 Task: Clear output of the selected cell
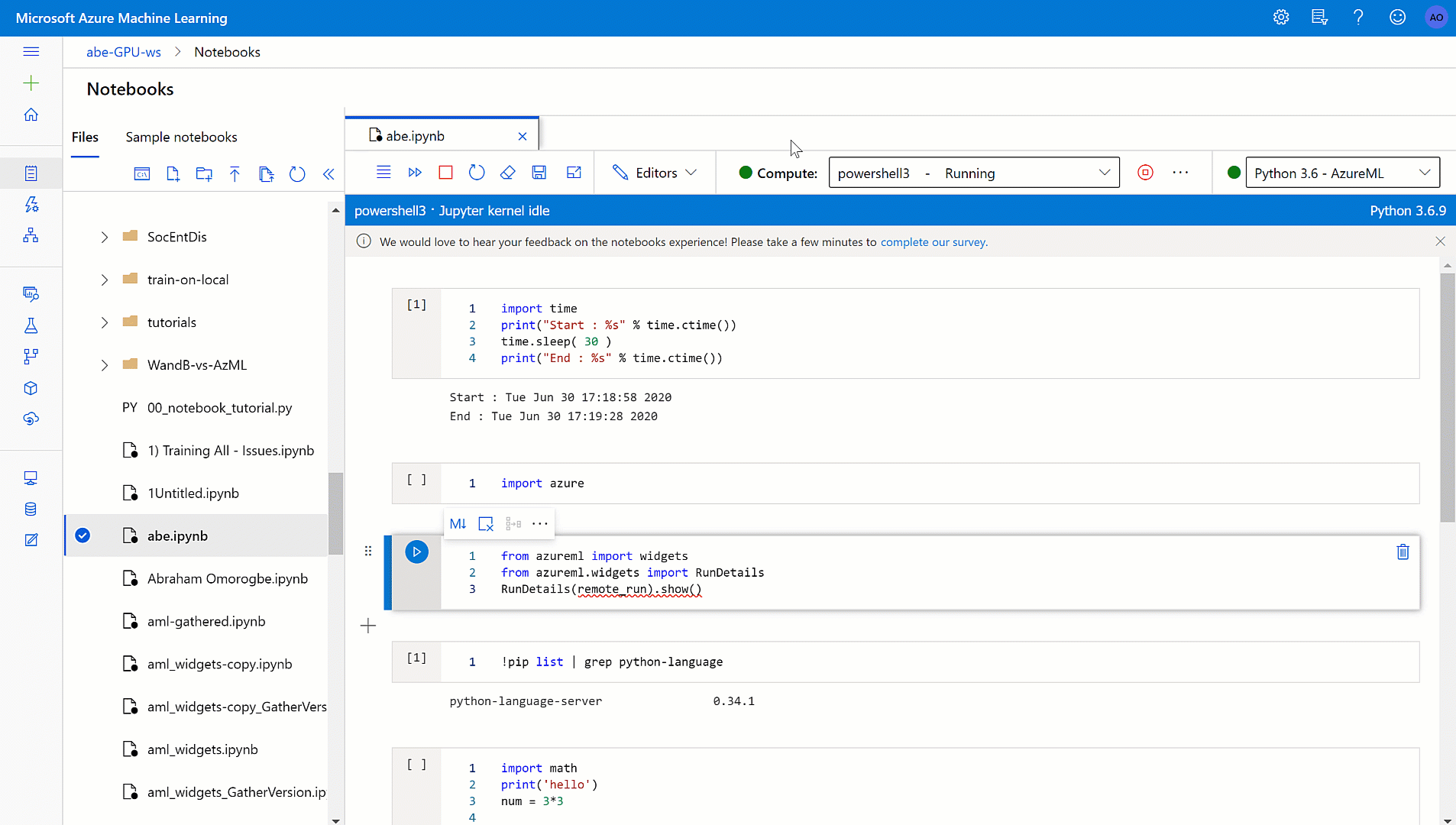486,524
